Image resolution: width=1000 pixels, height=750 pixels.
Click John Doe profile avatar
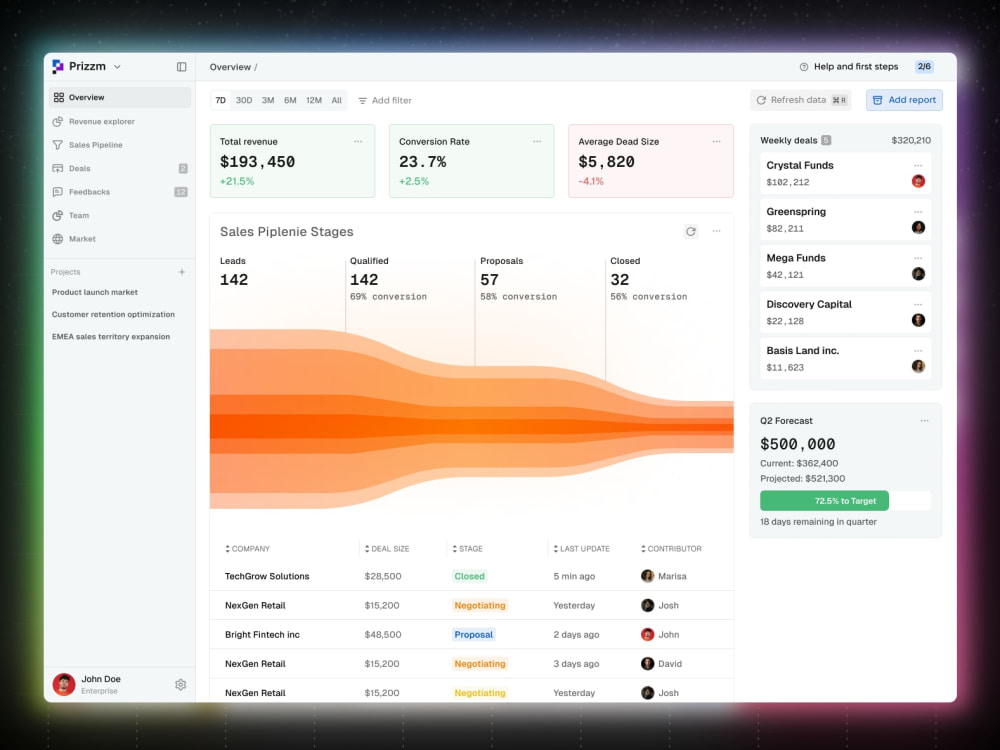64,684
